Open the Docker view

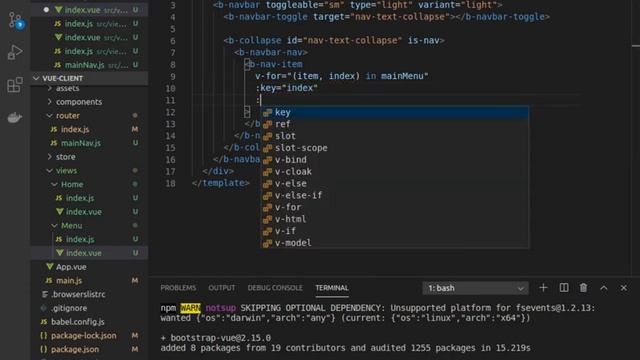click(15, 118)
